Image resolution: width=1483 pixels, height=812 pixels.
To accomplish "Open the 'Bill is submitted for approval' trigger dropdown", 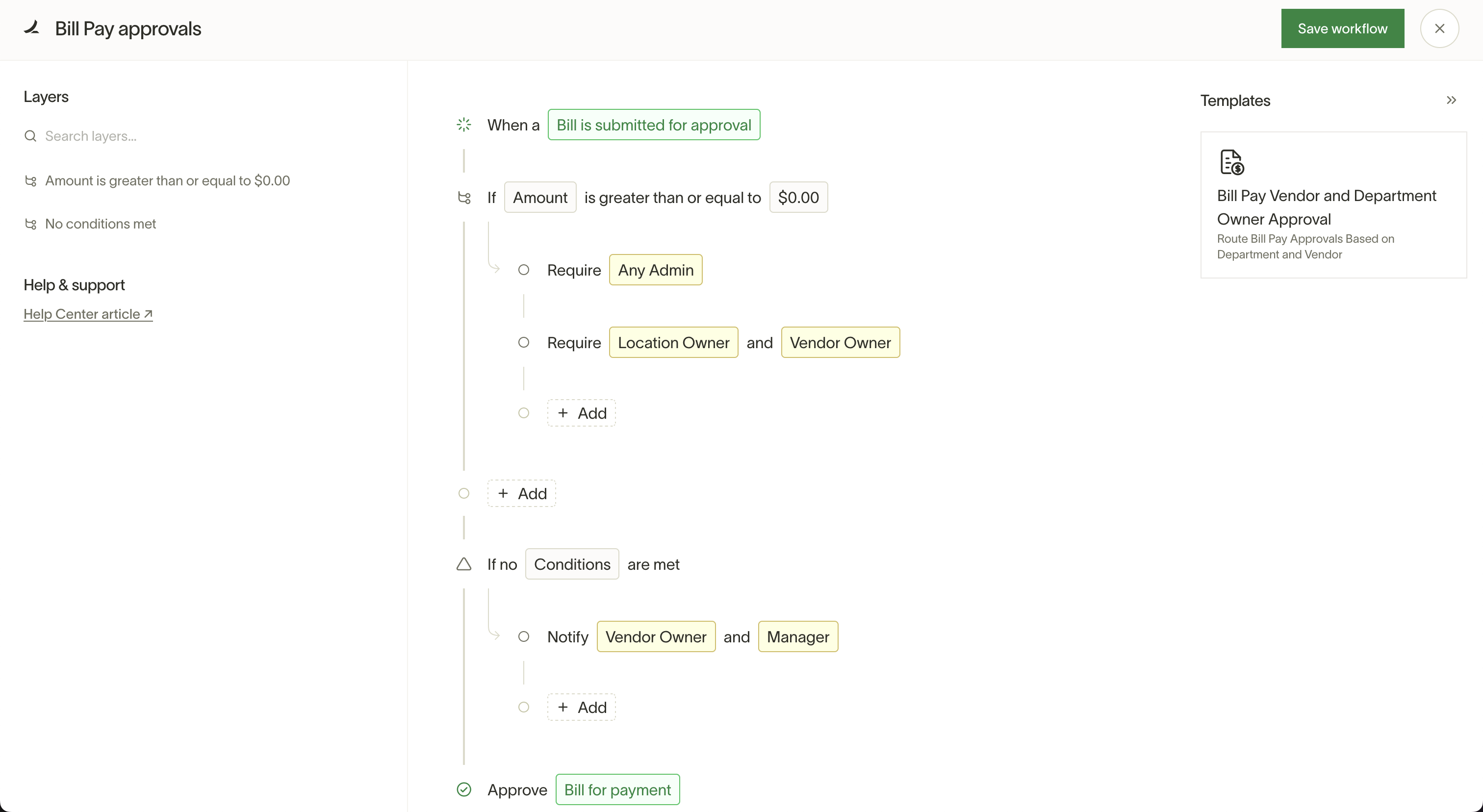I will [653, 125].
